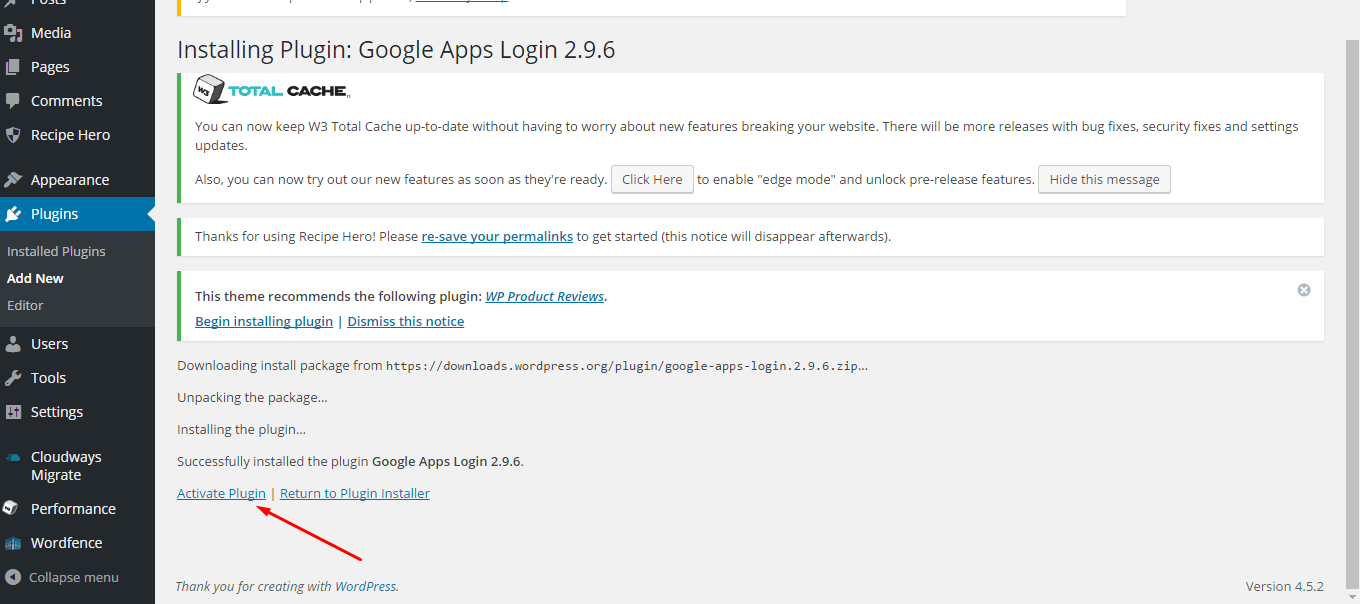1360x604 pixels.
Task: Click the Comments bubble icon
Action: [13, 101]
